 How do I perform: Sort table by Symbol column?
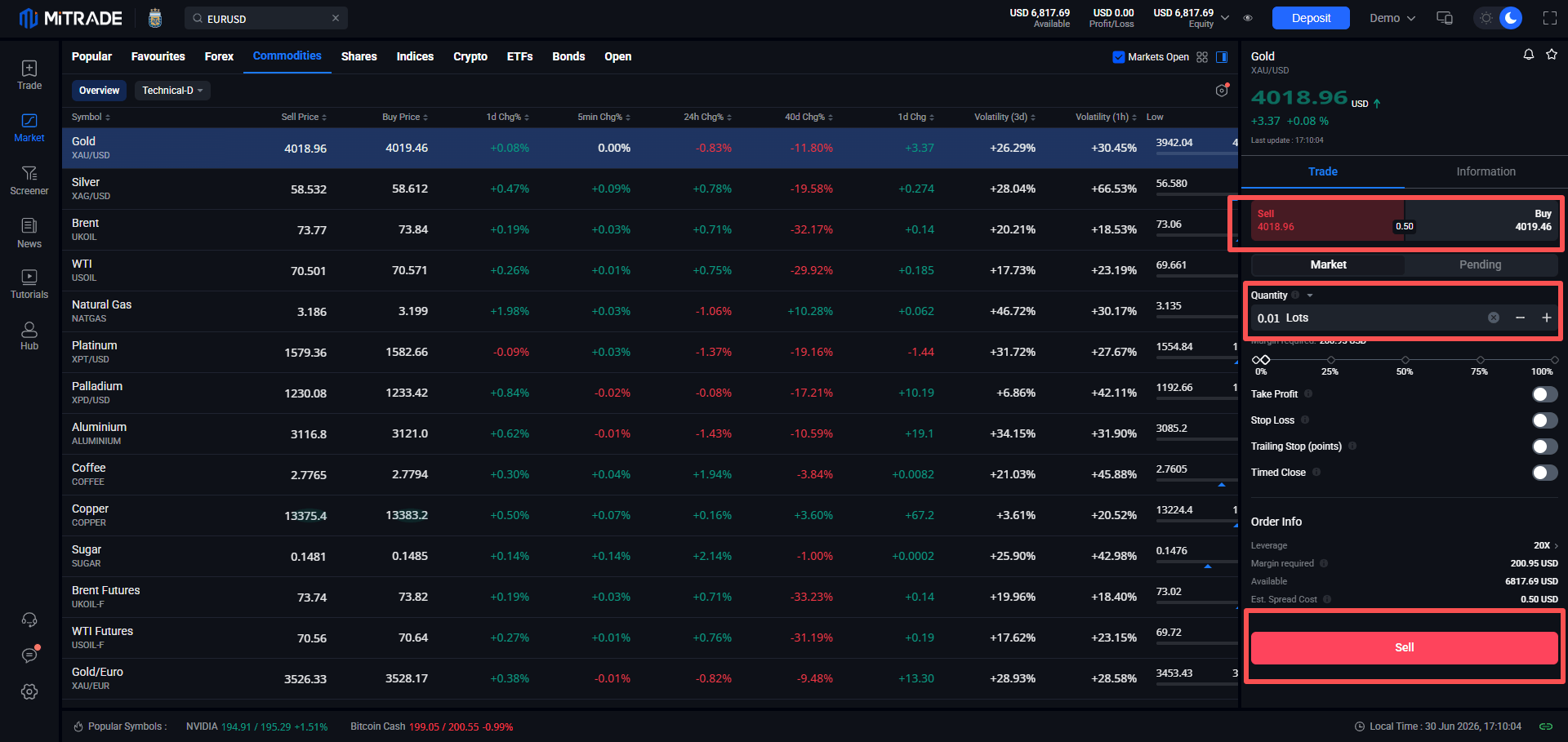pos(91,118)
